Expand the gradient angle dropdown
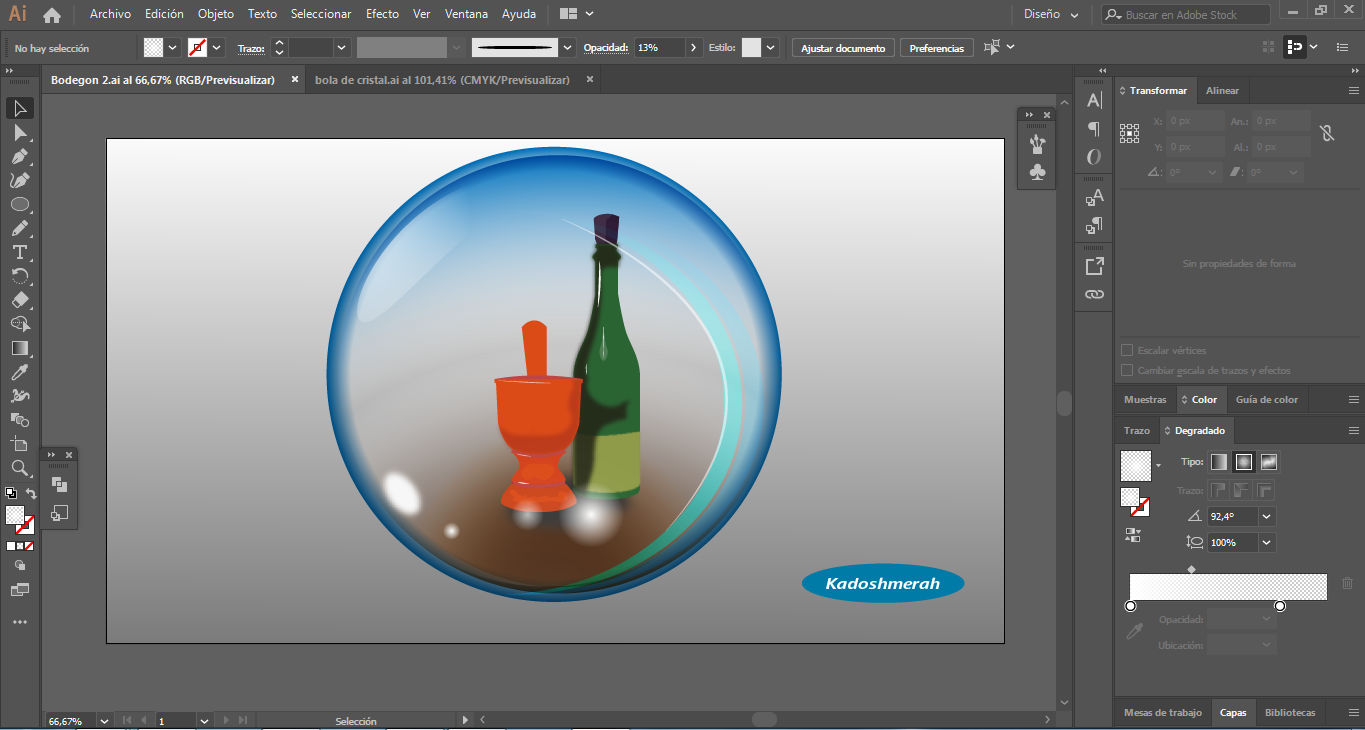1365x730 pixels. 1267,517
